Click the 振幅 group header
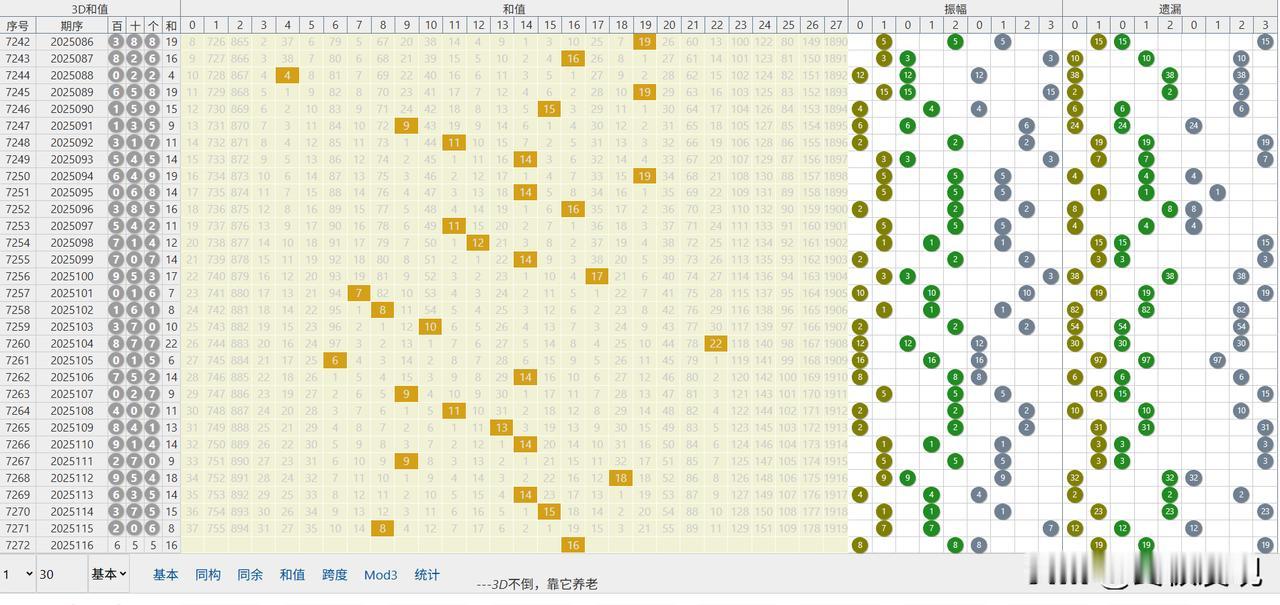The image size is (1280, 605). pyautogui.click(x=955, y=8)
